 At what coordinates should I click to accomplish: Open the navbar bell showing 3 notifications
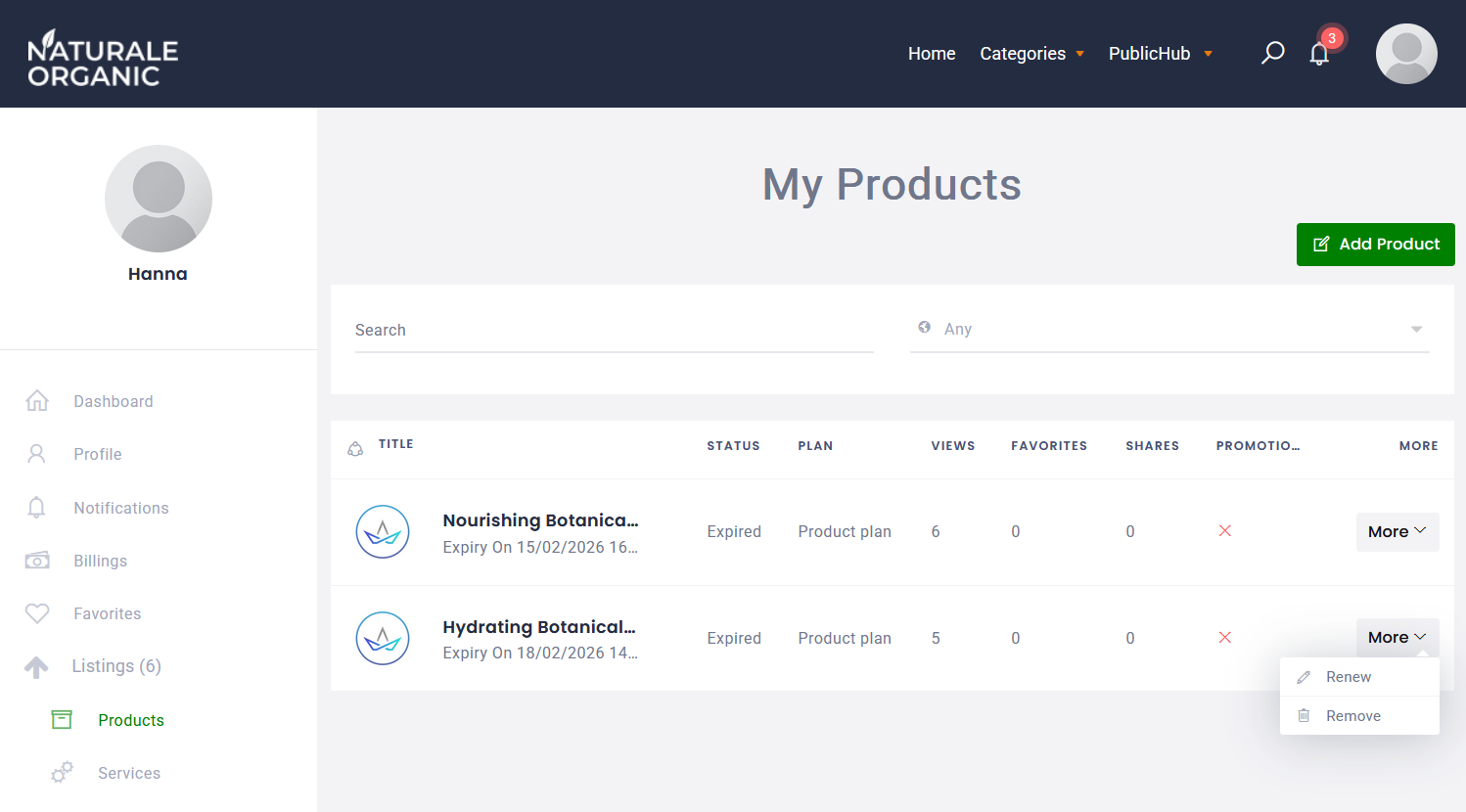tap(1319, 54)
